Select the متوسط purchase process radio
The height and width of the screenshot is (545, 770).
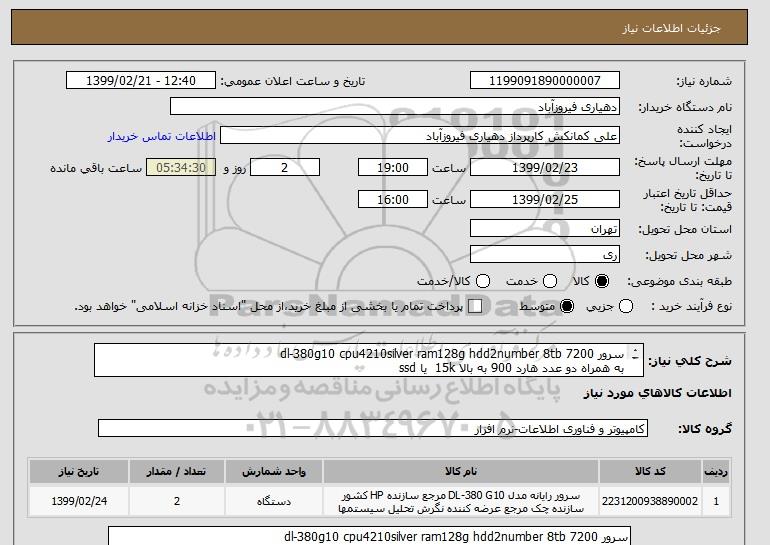coord(567,306)
